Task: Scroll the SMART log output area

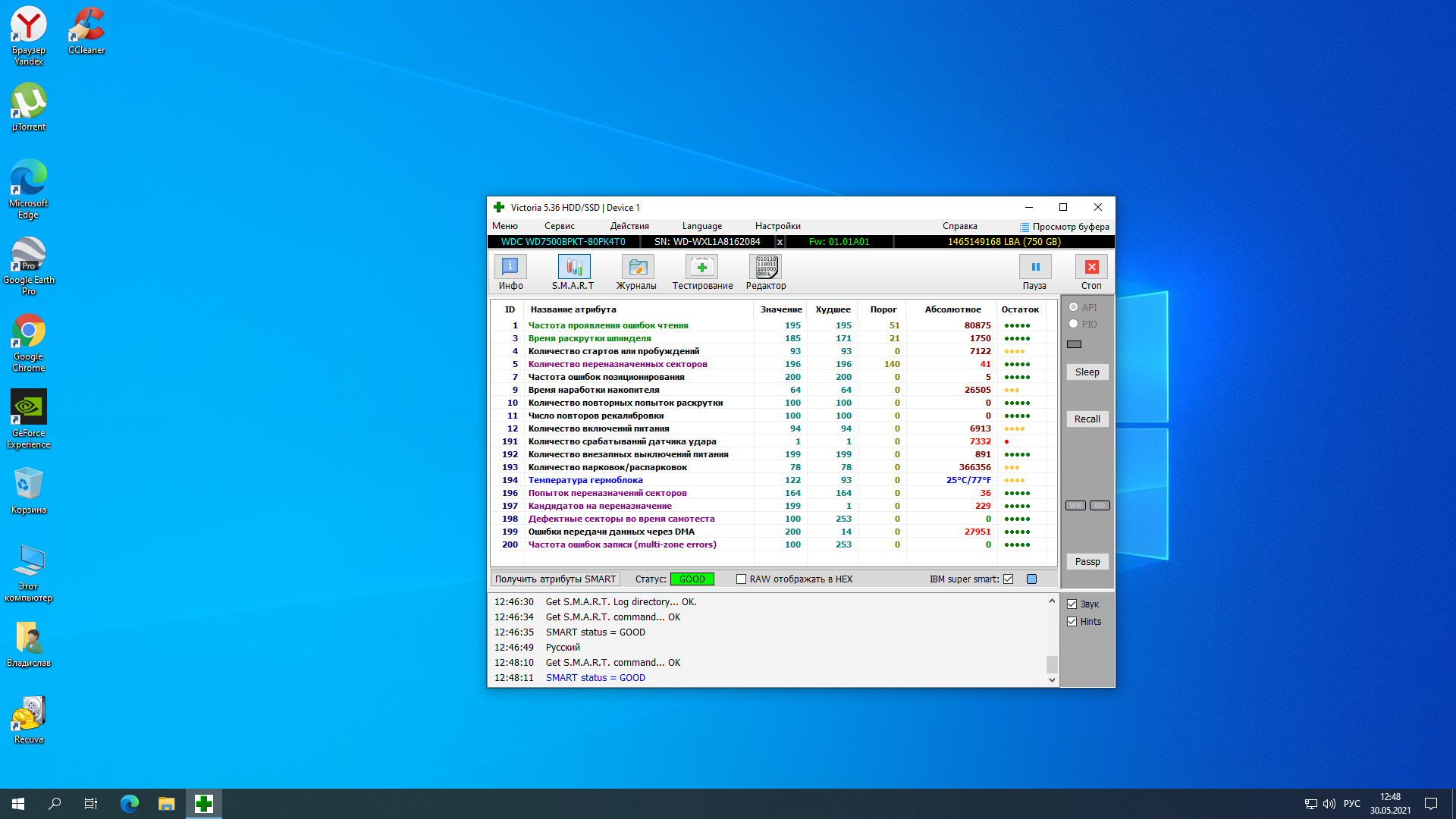Action: click(x=1050, y=640)
